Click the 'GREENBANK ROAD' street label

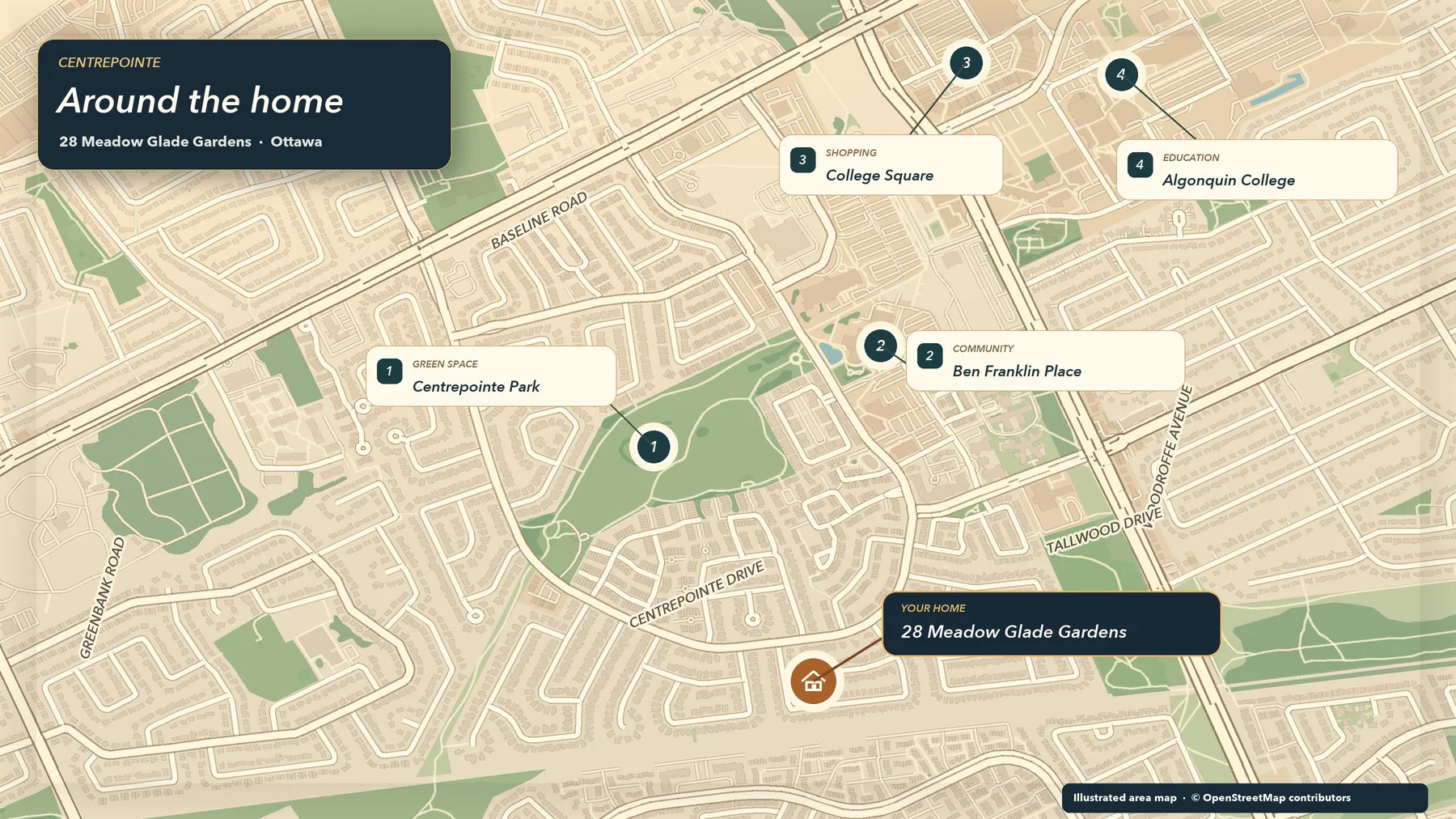click(102, 598)
